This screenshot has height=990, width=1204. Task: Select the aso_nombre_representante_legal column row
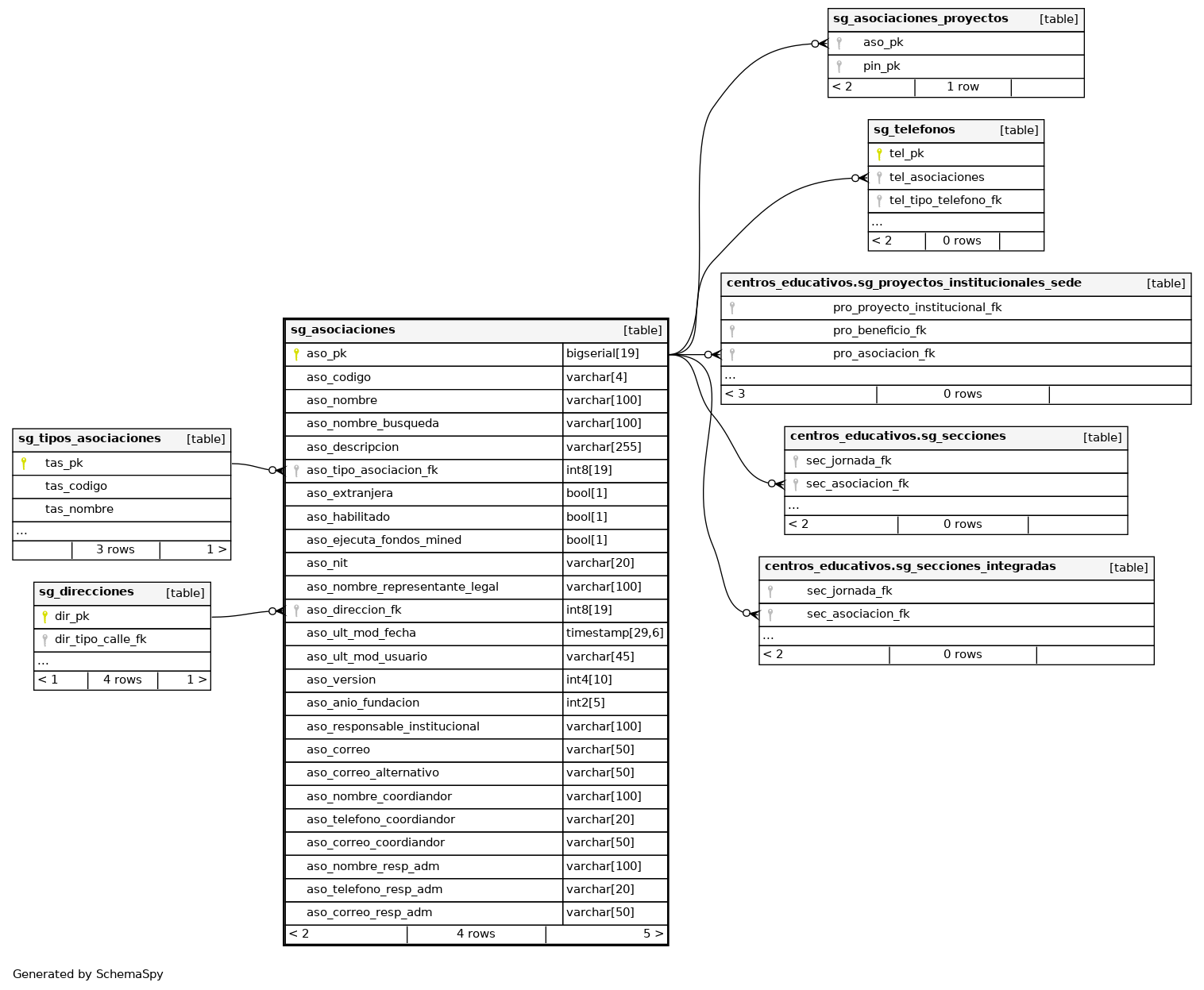(x=402, y=587)
